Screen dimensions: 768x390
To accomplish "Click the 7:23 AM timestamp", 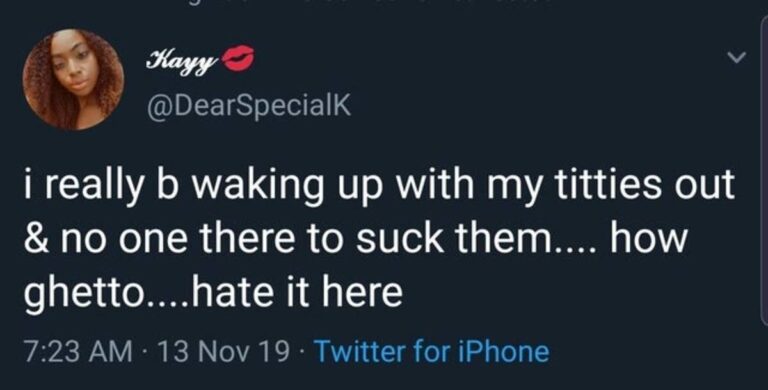I will pyautogui.click(x=78, y=352).
